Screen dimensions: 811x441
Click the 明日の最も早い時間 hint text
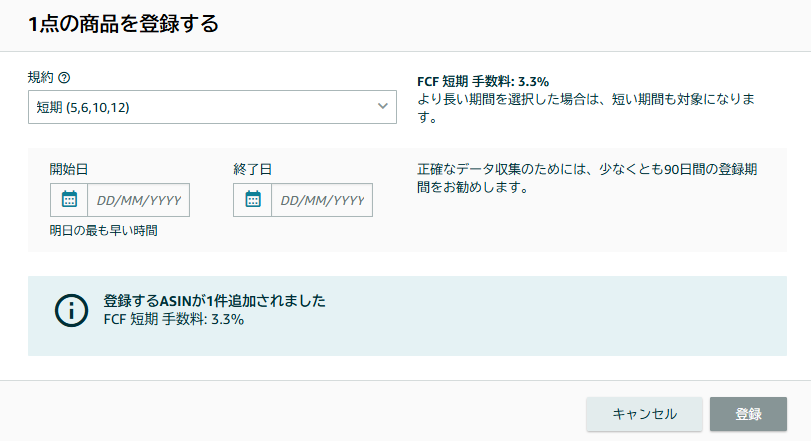click(x=104, y=231)
